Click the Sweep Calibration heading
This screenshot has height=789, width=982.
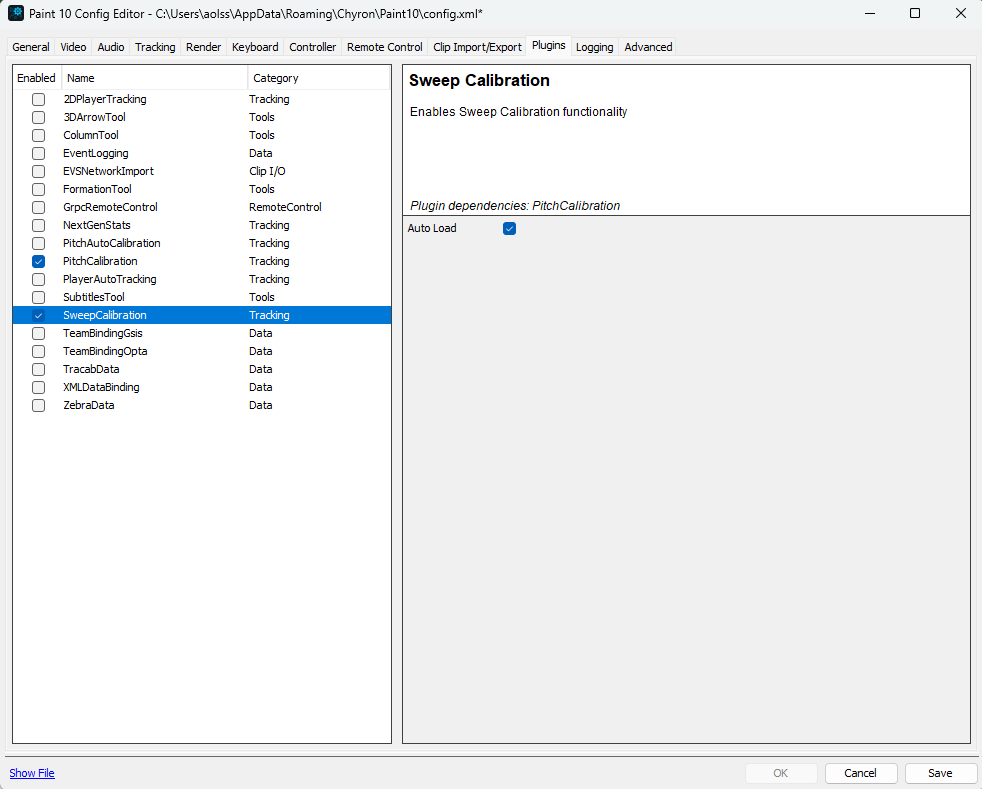pos(479,81)
